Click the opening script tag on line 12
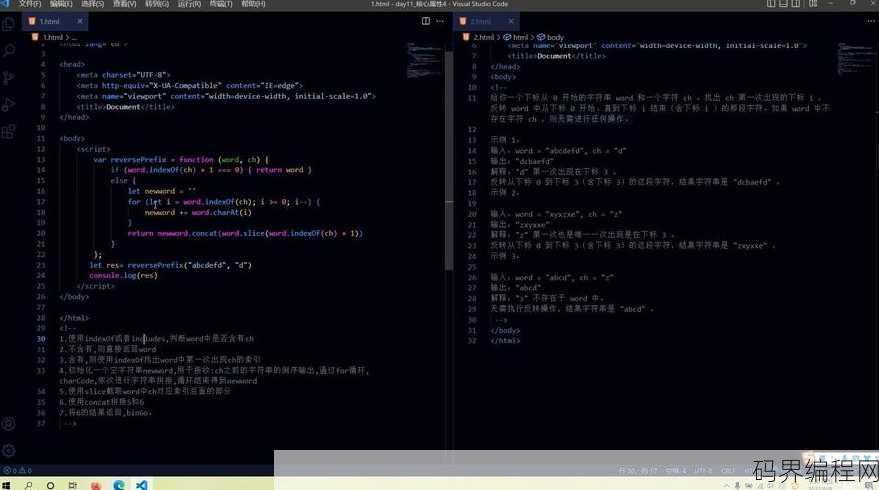Viewport: 879px width, 490px height. coord(94,149)
